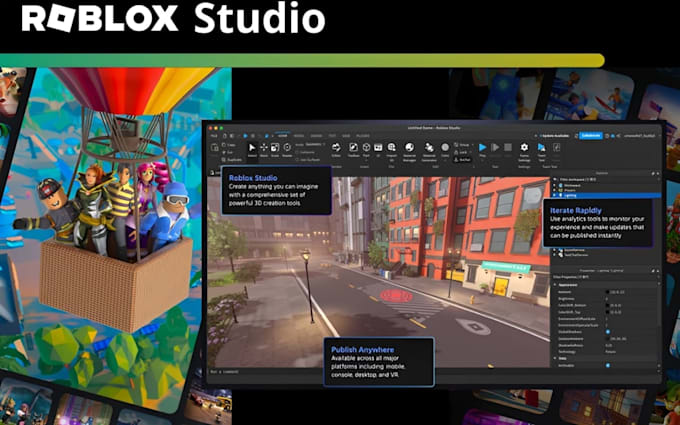680x425 pixels.
Task: Click the Paste clipboard icon
Action: [215, 148]
